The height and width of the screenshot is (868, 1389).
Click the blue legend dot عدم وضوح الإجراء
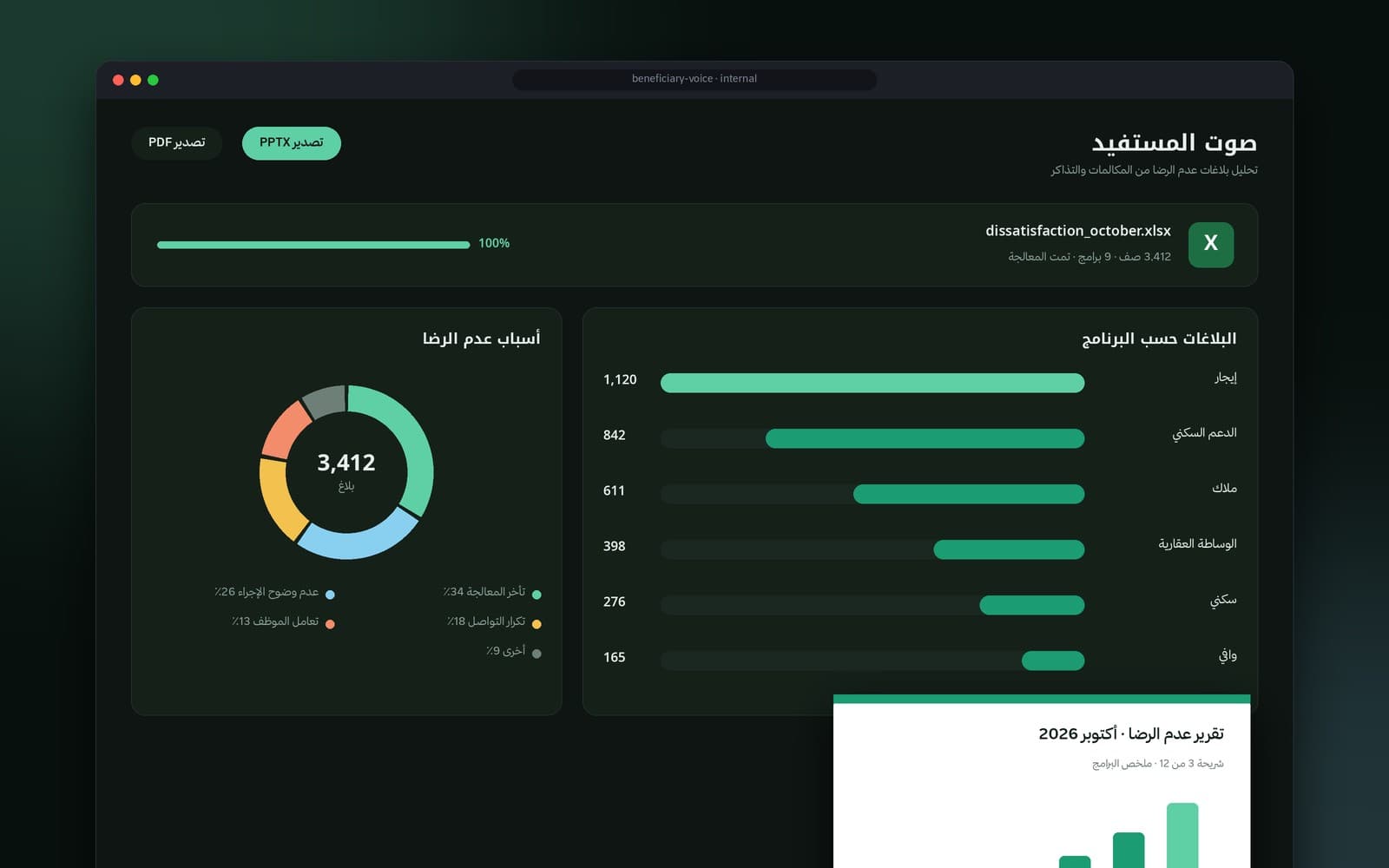(330, 595)
